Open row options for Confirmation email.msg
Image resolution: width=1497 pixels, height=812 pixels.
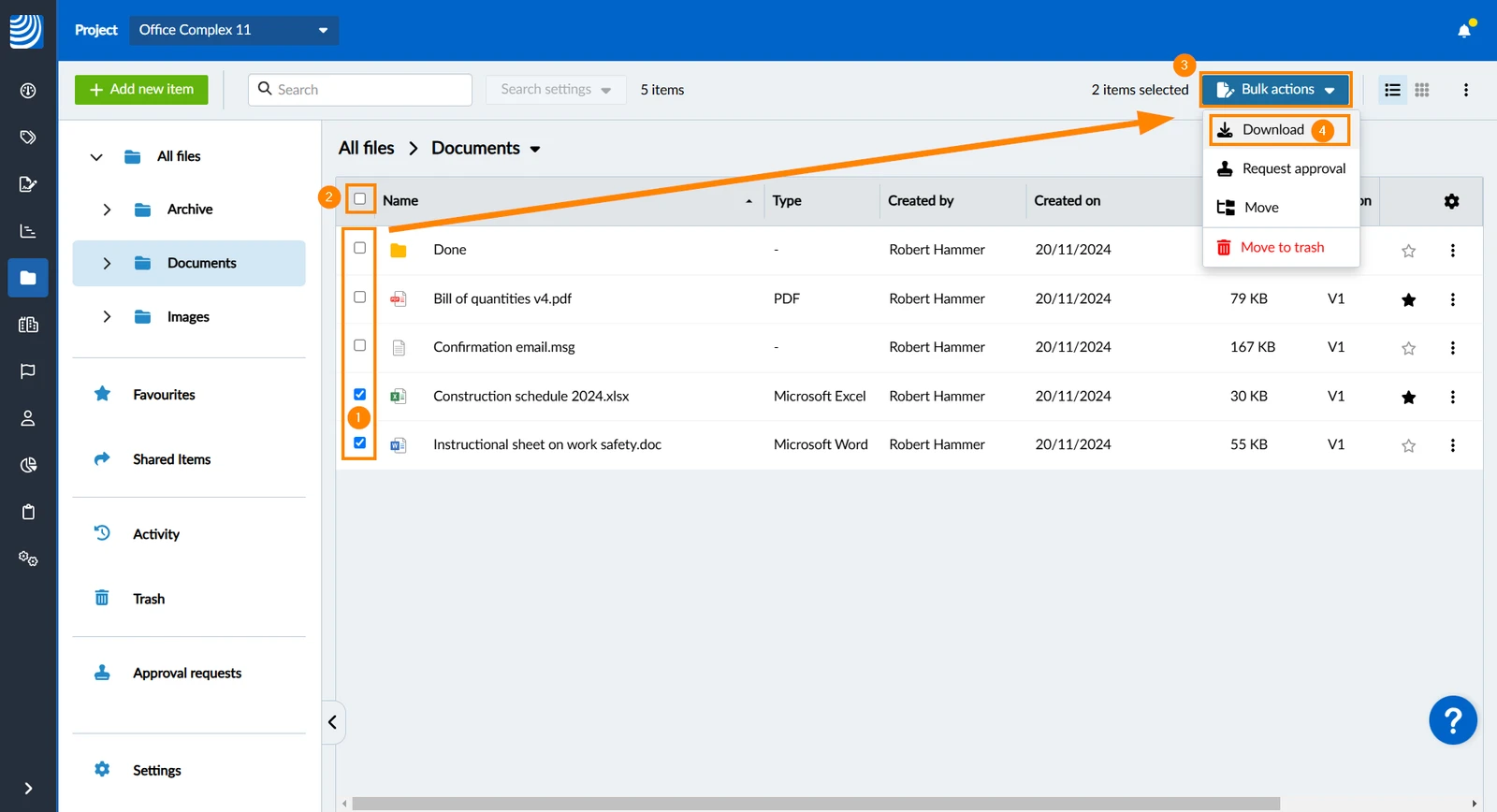(1452, 348)
